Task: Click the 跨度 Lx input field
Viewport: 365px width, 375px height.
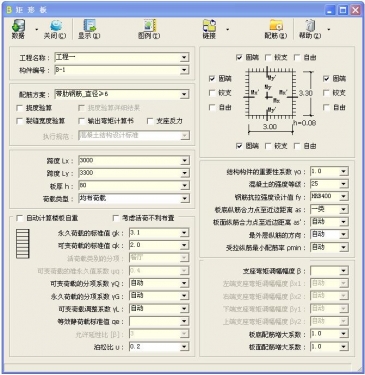Action: [134, 161]
